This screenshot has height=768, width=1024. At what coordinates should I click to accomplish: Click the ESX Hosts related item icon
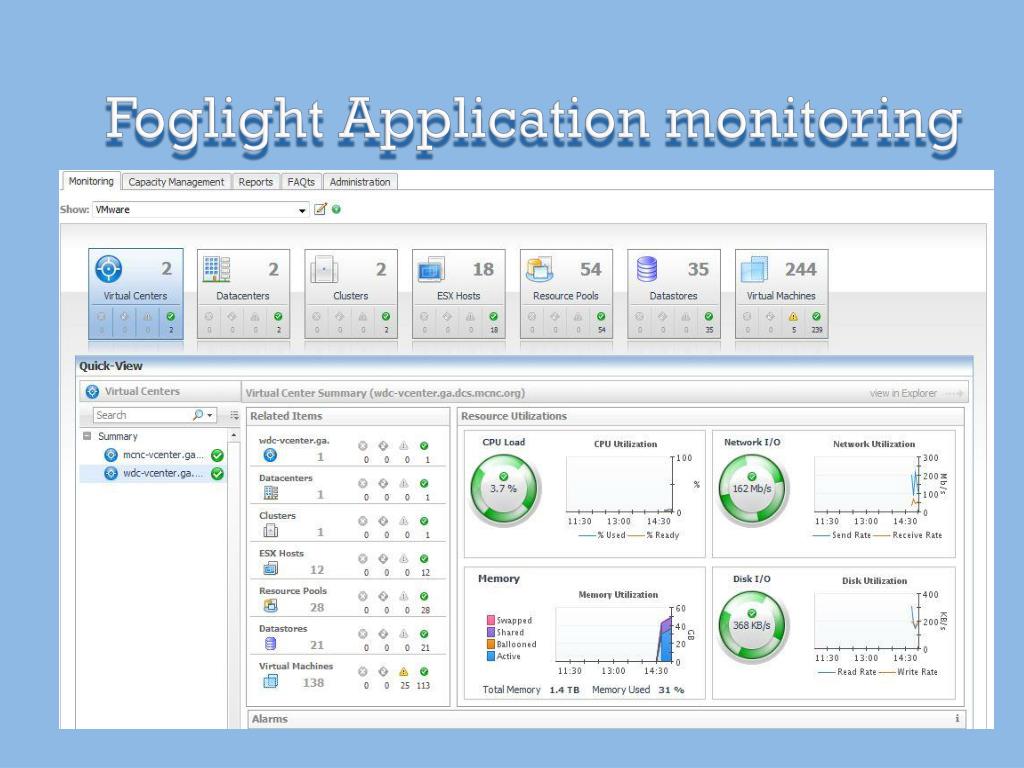point(270,568)
